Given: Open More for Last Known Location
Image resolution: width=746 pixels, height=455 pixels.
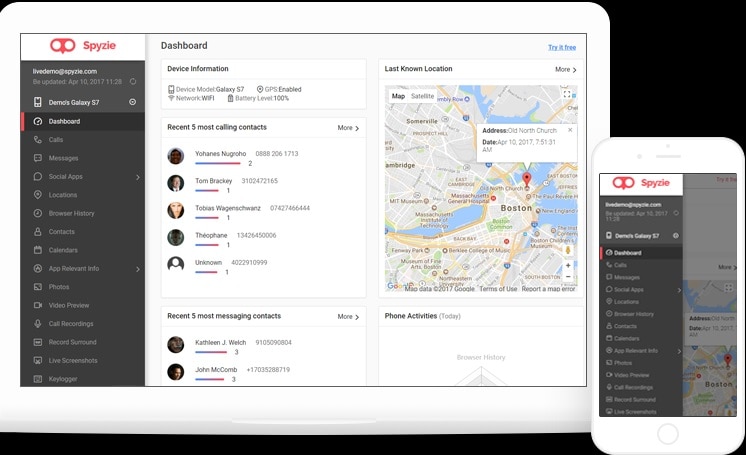Looking at the screenshot, I should tap(566, 69).
